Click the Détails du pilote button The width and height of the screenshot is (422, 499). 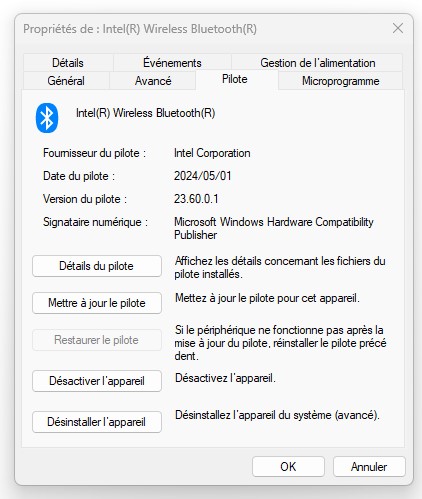(97, 266)
